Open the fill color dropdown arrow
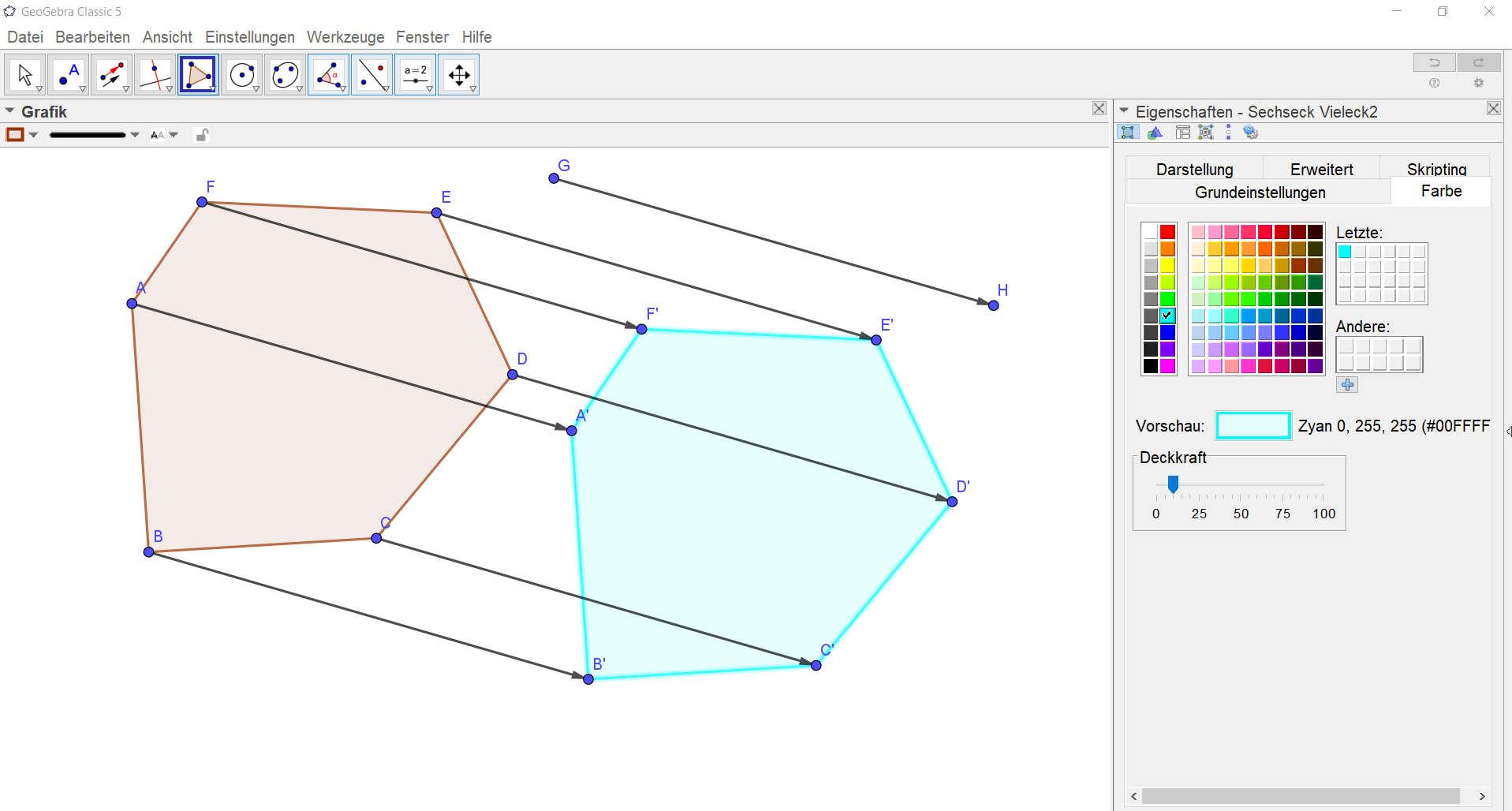This screenshot has width=1512, height=811. pyautogui.click(x=34, y=135)
